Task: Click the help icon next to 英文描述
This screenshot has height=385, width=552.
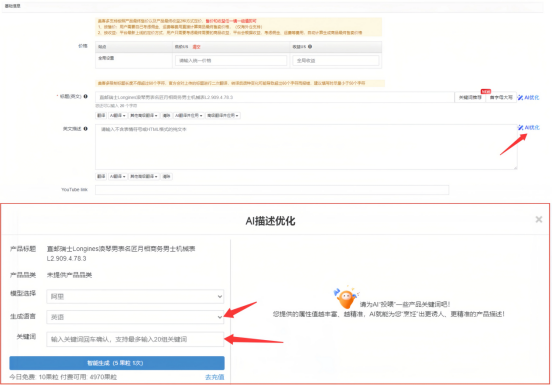Action: (x=86, y=129)
